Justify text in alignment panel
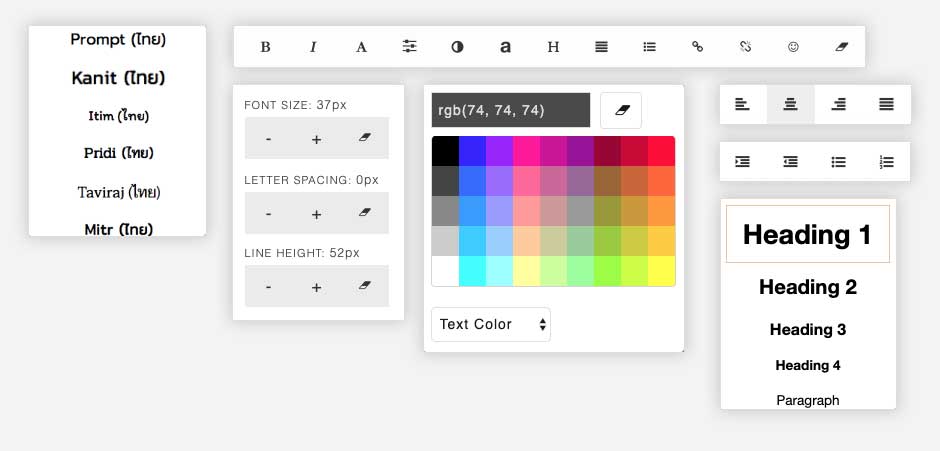Image resolution: width=940 pixels, height=451 pixels. point(887,104)
